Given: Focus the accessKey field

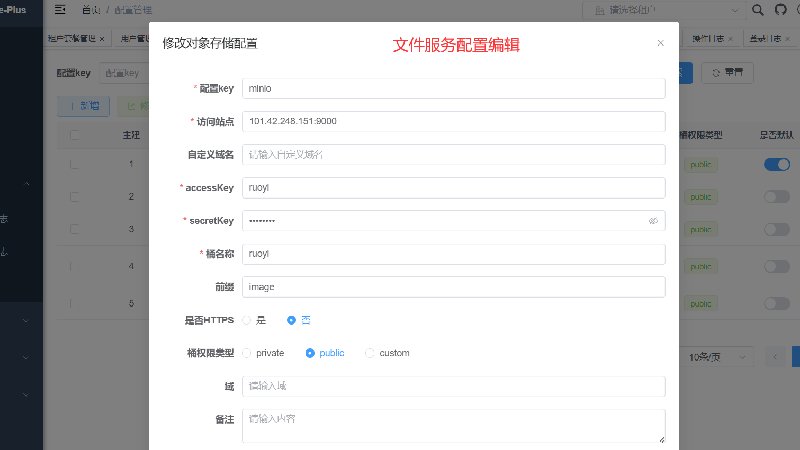Looking at the screenshot, I should (454, 188).
